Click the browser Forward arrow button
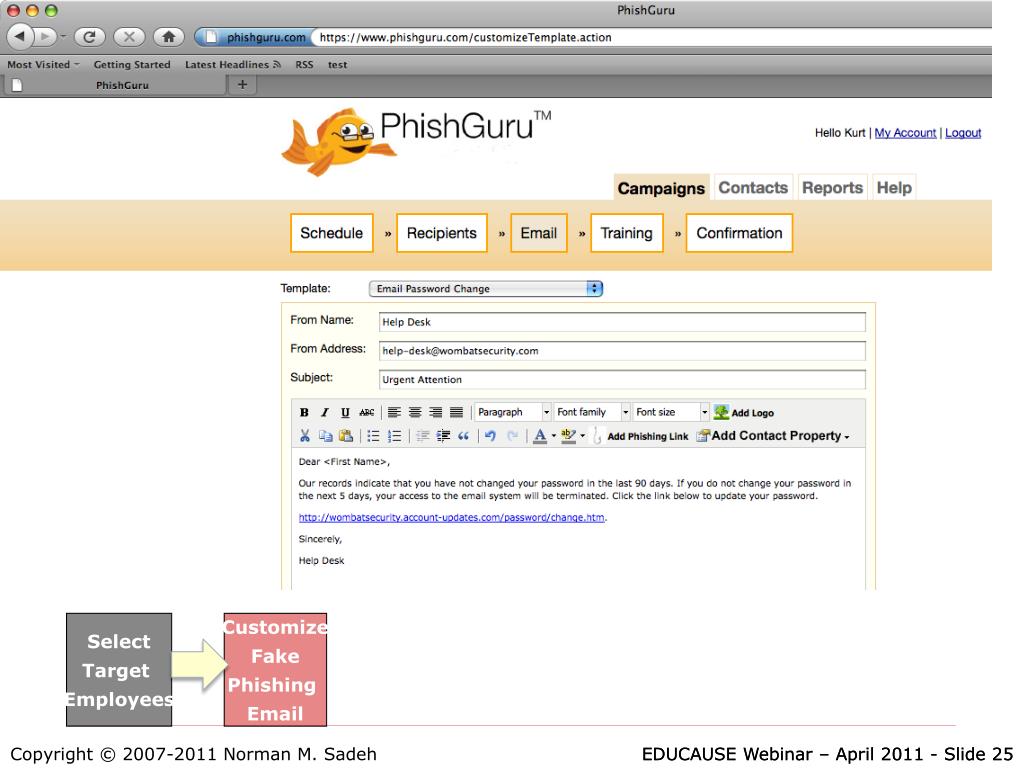 (x=44, y=37)
